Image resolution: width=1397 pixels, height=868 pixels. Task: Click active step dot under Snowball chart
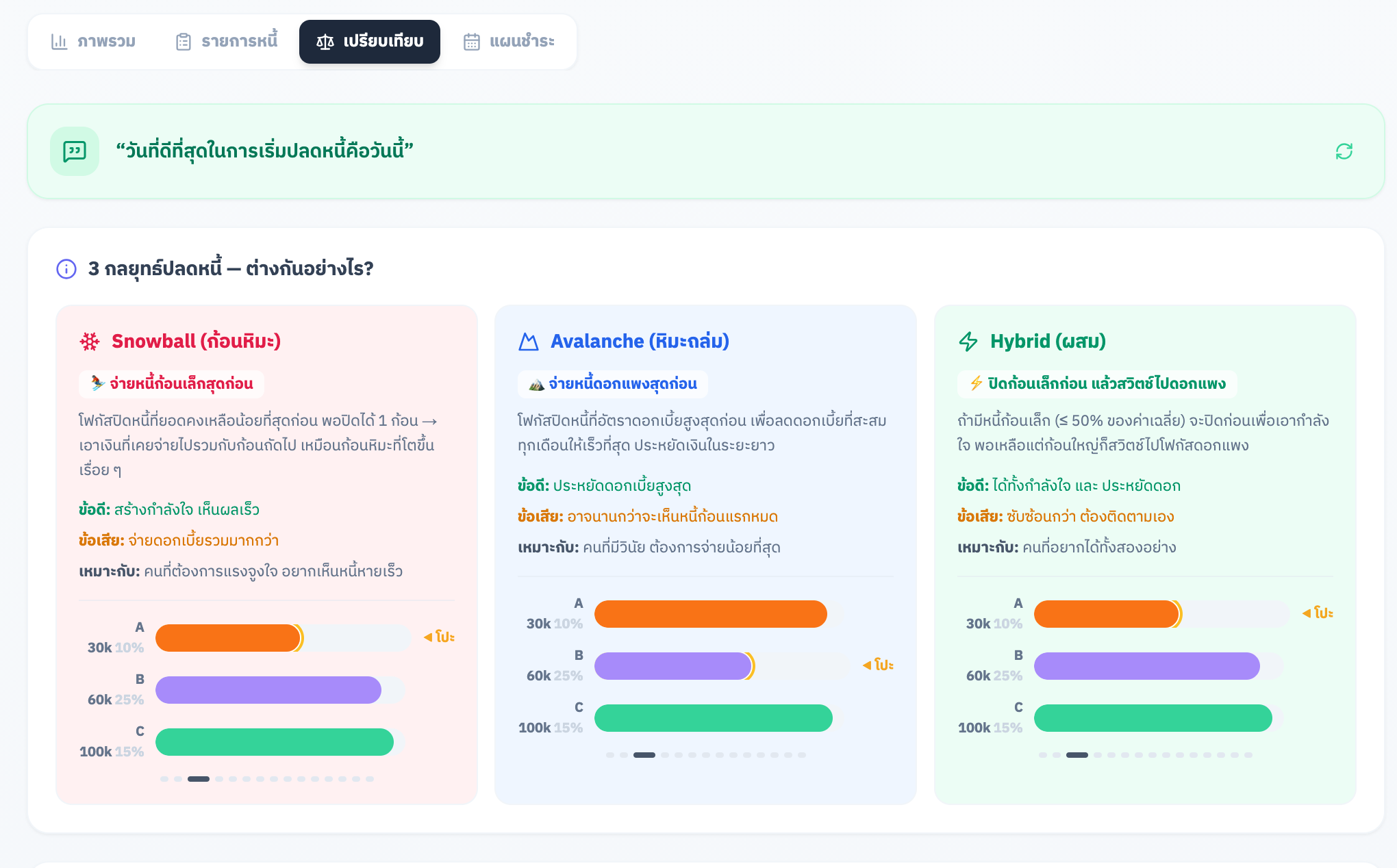point(199,779)
